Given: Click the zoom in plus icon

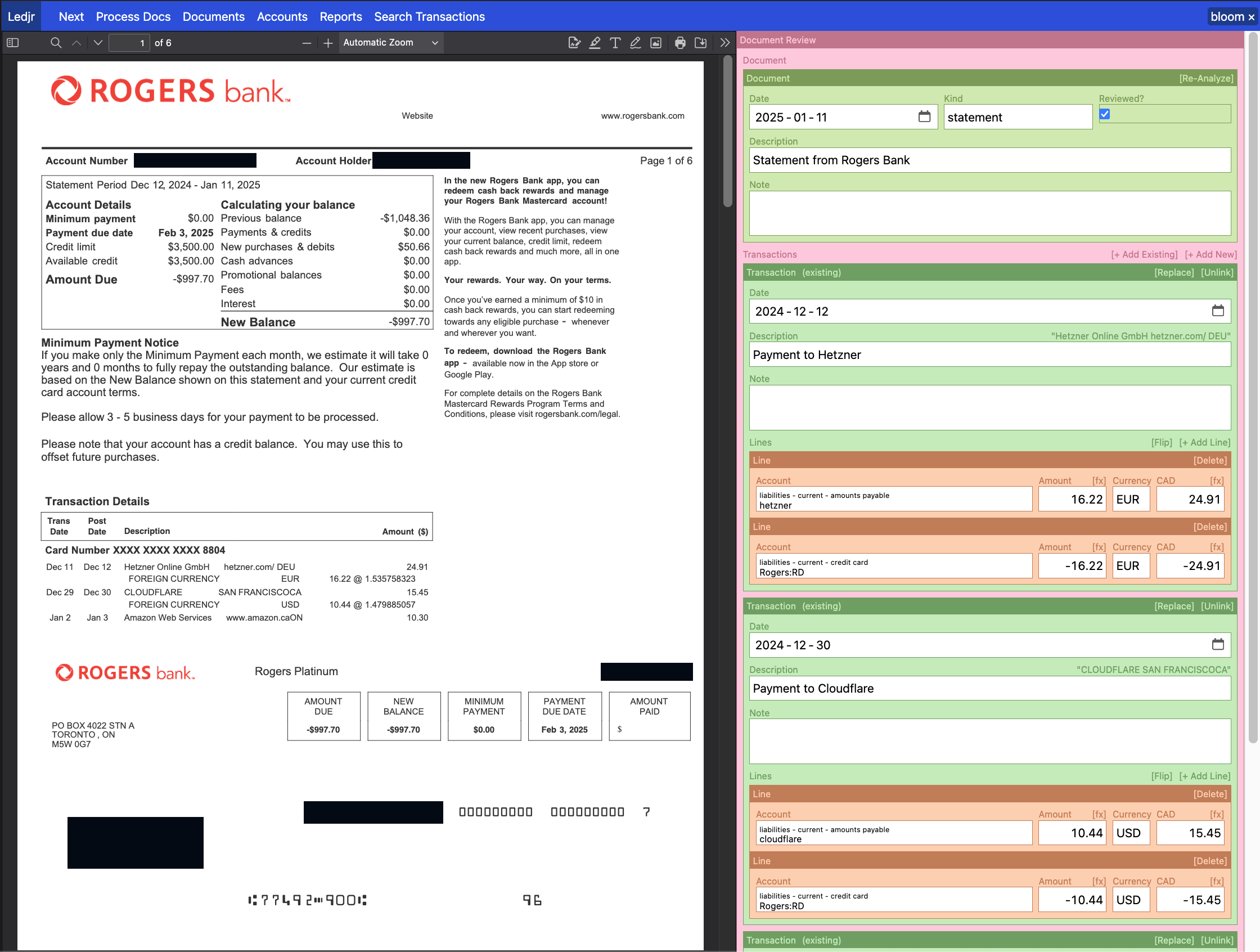Looking at the screenshot, I should (x=327, y=43).
